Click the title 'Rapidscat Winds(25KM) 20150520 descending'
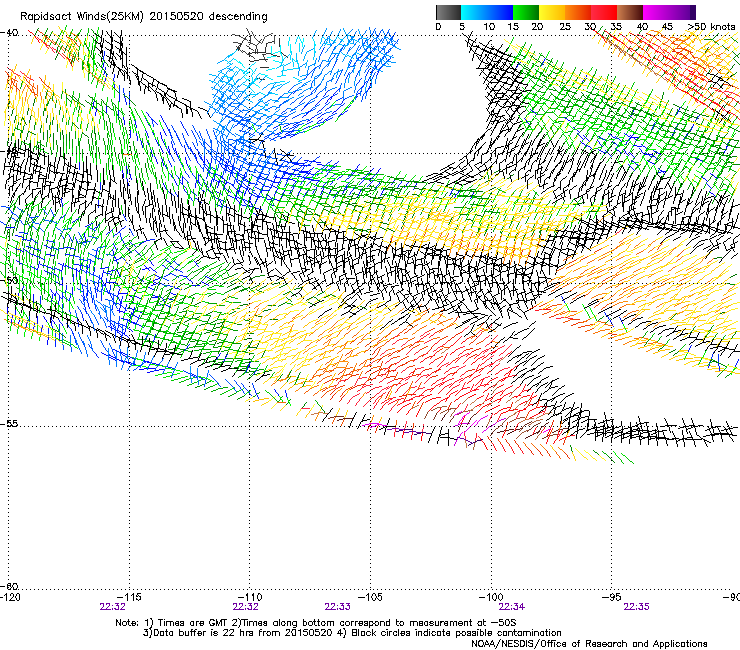Viewport: 740px width, 650px height. [143, 17]
